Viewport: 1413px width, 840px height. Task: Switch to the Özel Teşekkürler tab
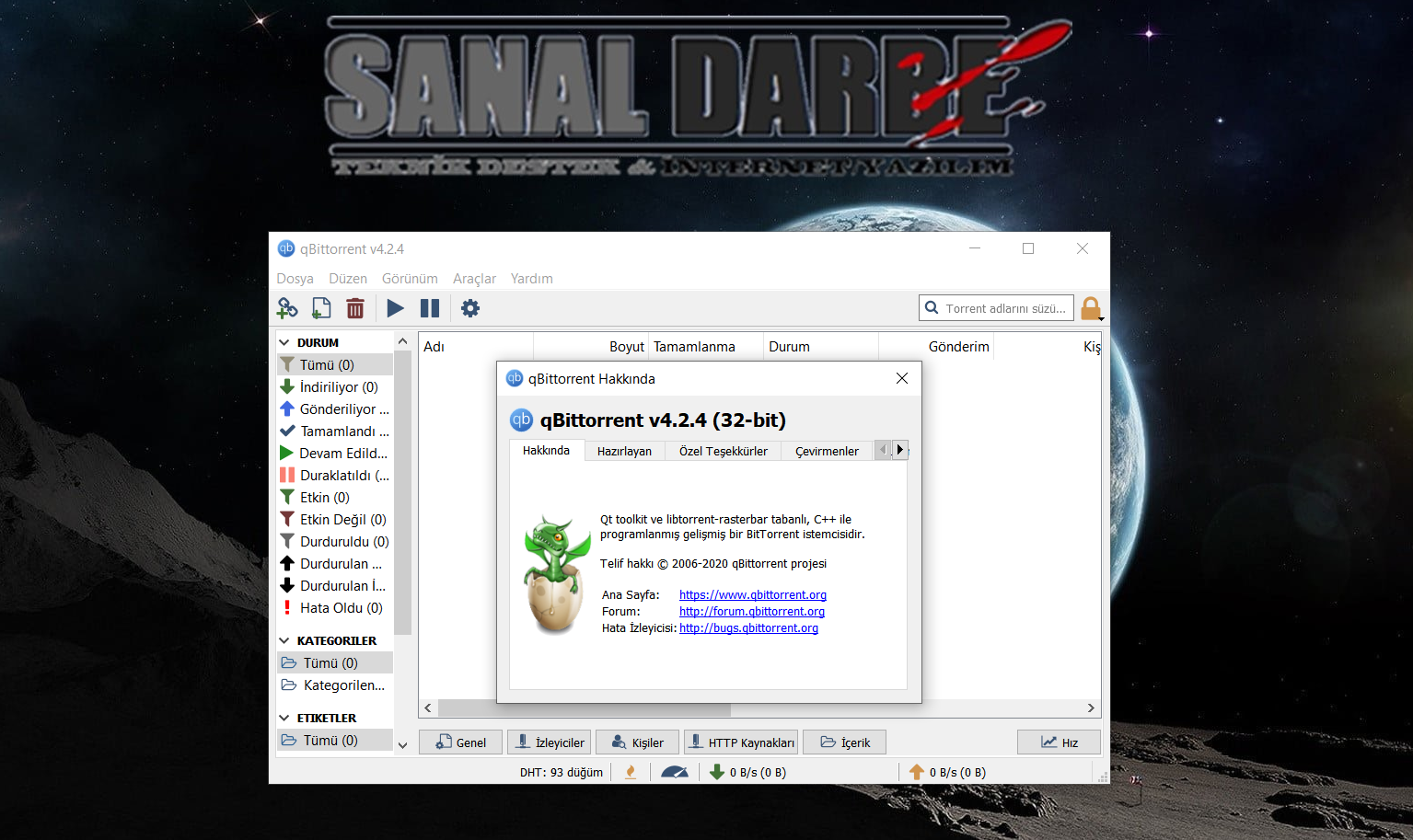(724, 452)
